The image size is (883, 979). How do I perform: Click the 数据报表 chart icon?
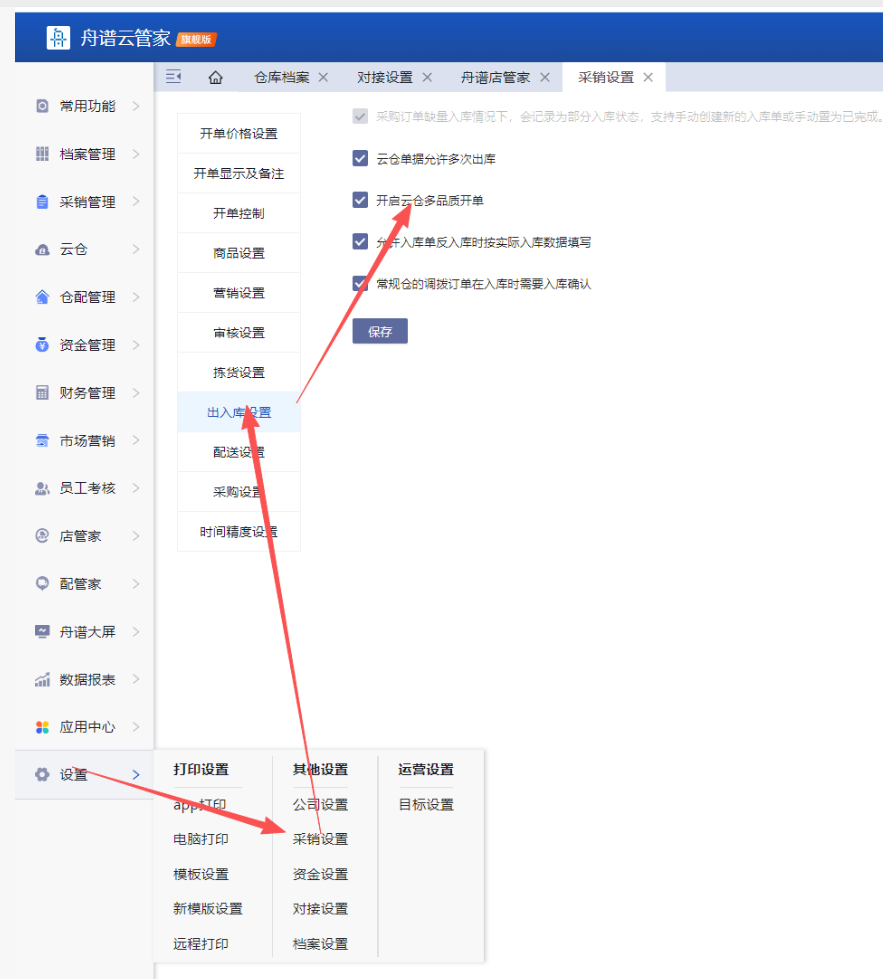[x=42, y=680]
